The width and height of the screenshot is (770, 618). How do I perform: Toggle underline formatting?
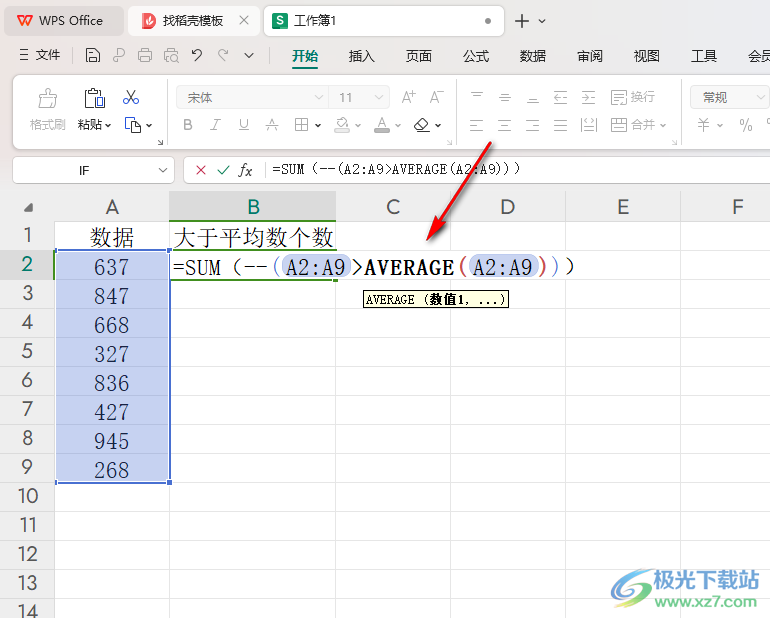pyautogui.click(x=244, y=125)
